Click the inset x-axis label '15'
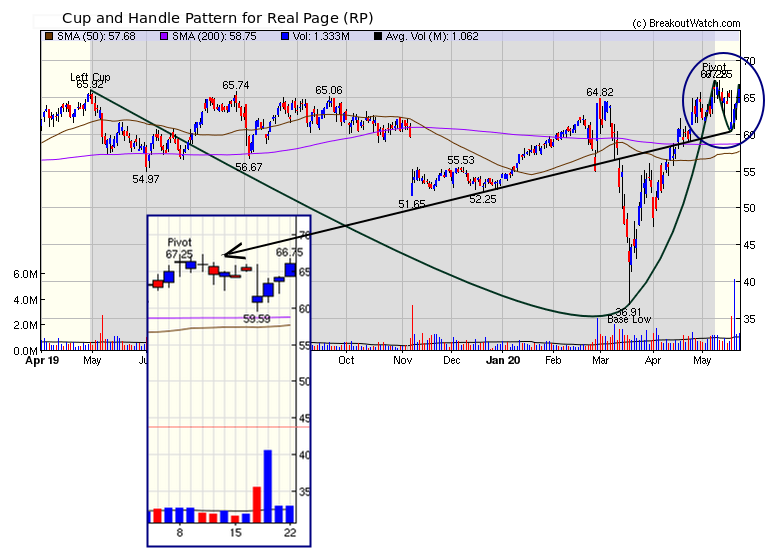Viewport: 780px width, 548px height. (x=235, y=533)
